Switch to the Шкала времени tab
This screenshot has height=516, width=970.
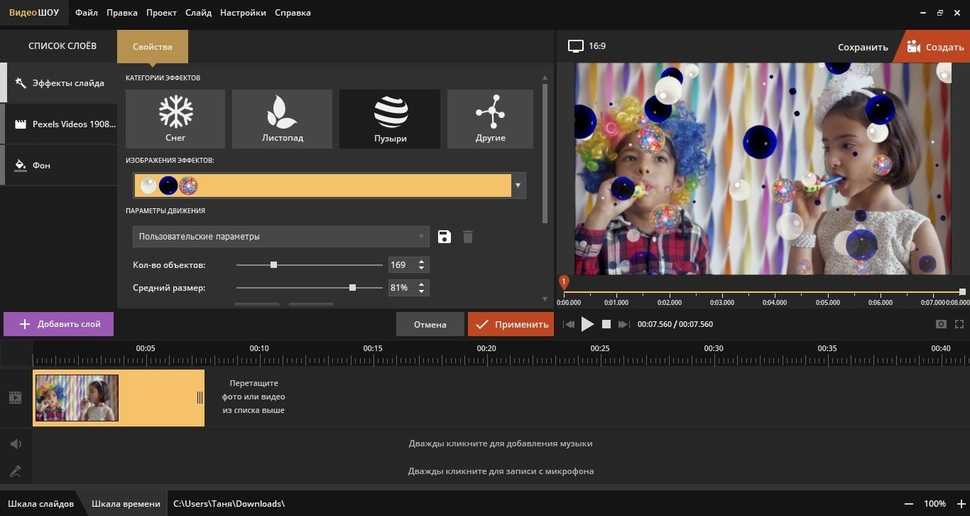pyautogui.click(x=125, y=504)
